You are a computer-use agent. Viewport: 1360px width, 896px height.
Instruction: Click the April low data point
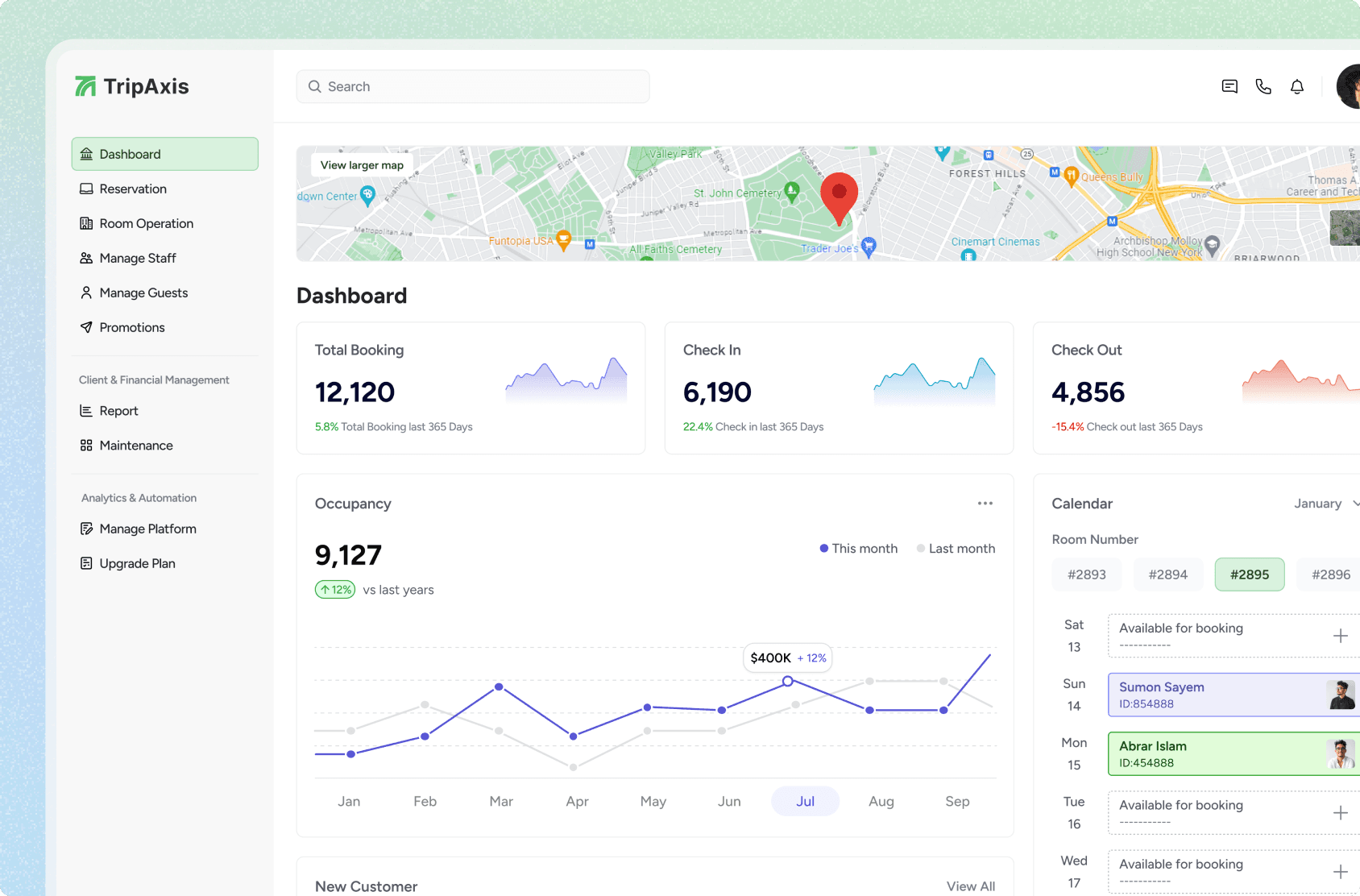pos(573,736)
